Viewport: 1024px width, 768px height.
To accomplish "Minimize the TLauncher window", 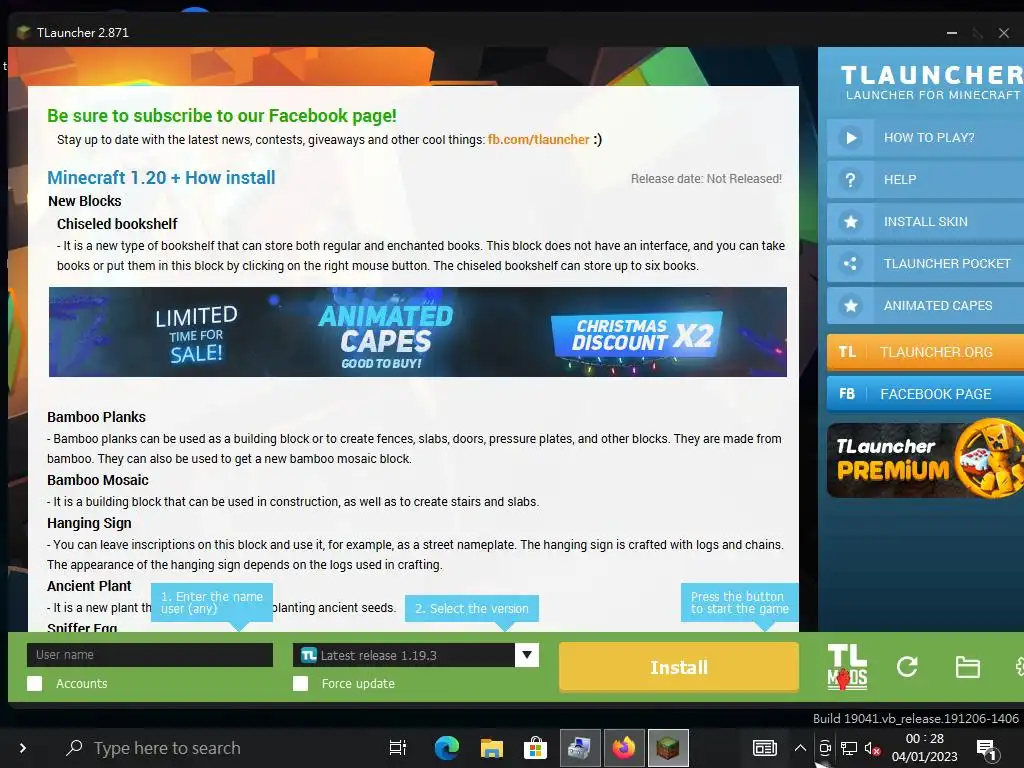I will click(952, 33).
